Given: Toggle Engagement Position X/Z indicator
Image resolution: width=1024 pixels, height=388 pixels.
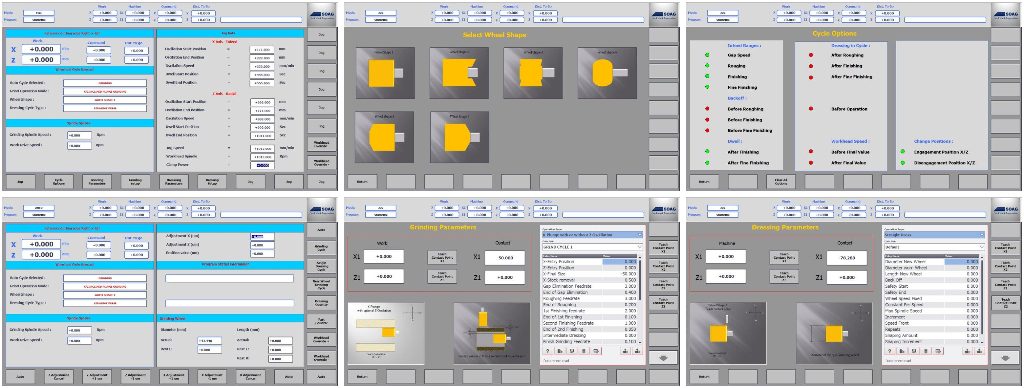Looking at the screenshot, I should click(x=903, y=152).
